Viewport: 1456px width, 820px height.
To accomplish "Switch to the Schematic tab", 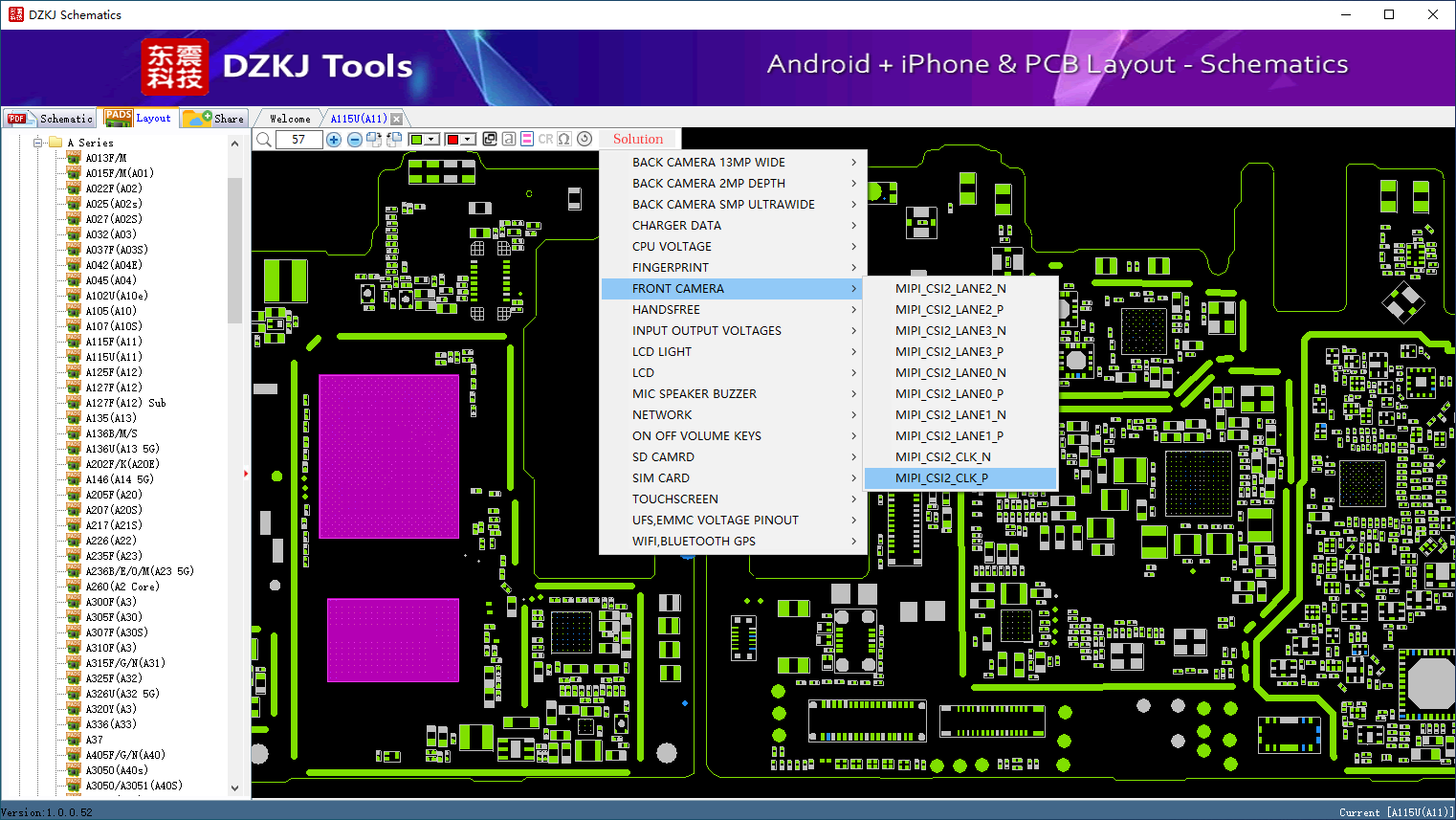I will [50, 119].
